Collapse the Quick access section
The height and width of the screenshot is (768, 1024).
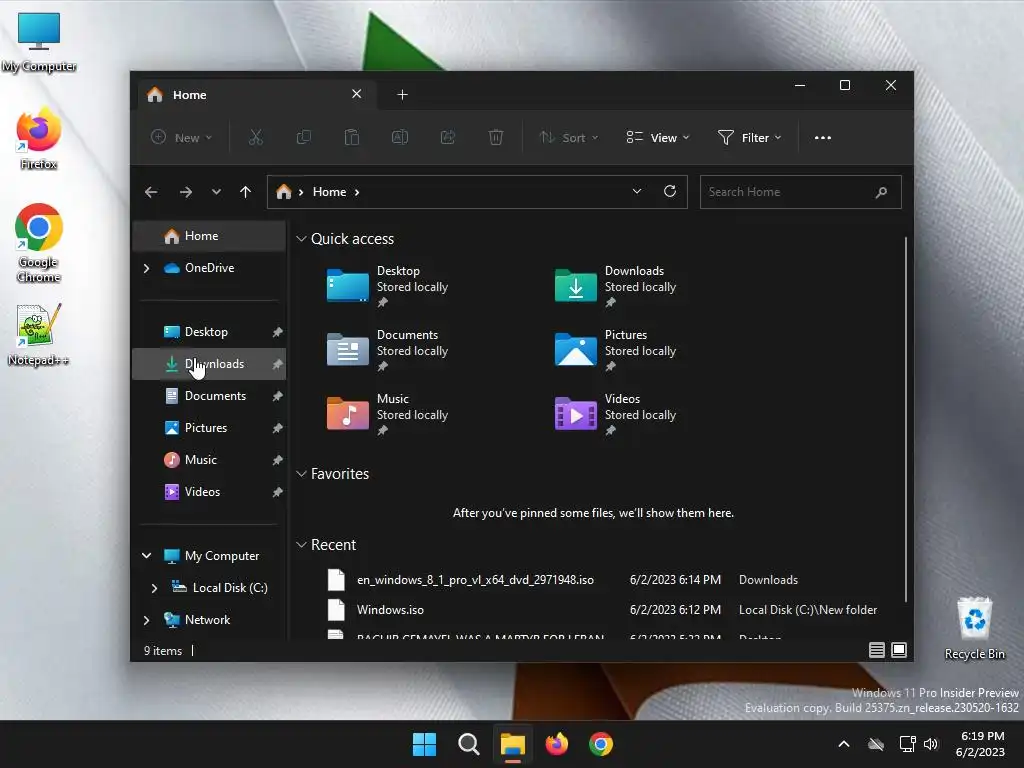[x=301, y=239]
